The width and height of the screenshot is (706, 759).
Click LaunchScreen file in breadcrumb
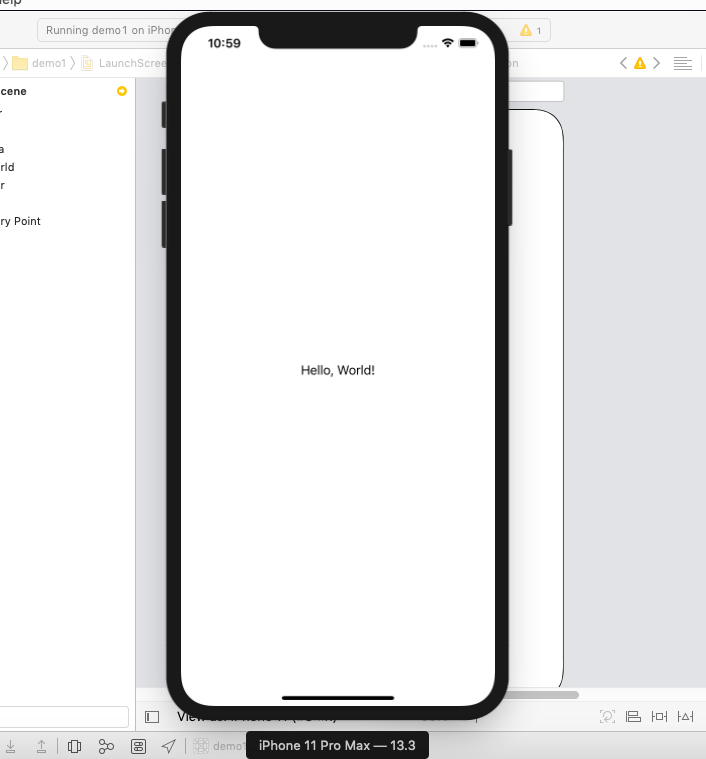click(124, 63)
